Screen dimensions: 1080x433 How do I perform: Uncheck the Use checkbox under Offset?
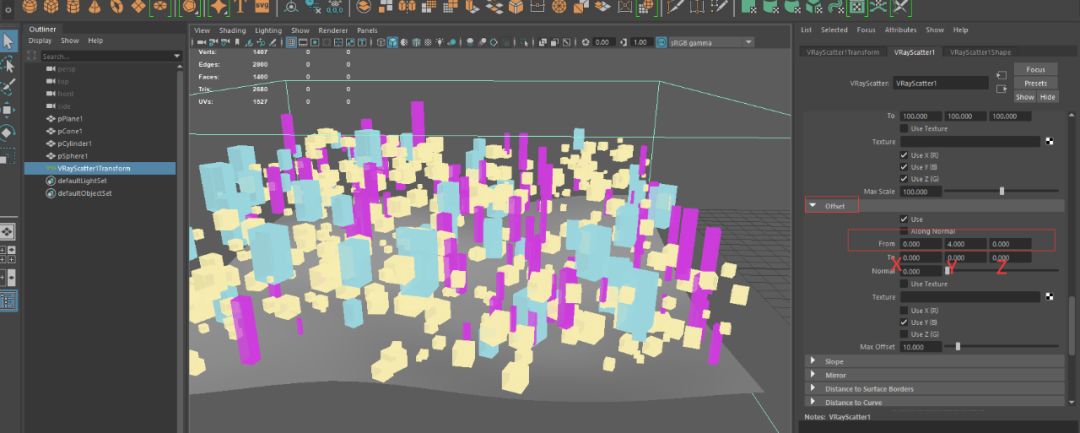coord(905,219)
